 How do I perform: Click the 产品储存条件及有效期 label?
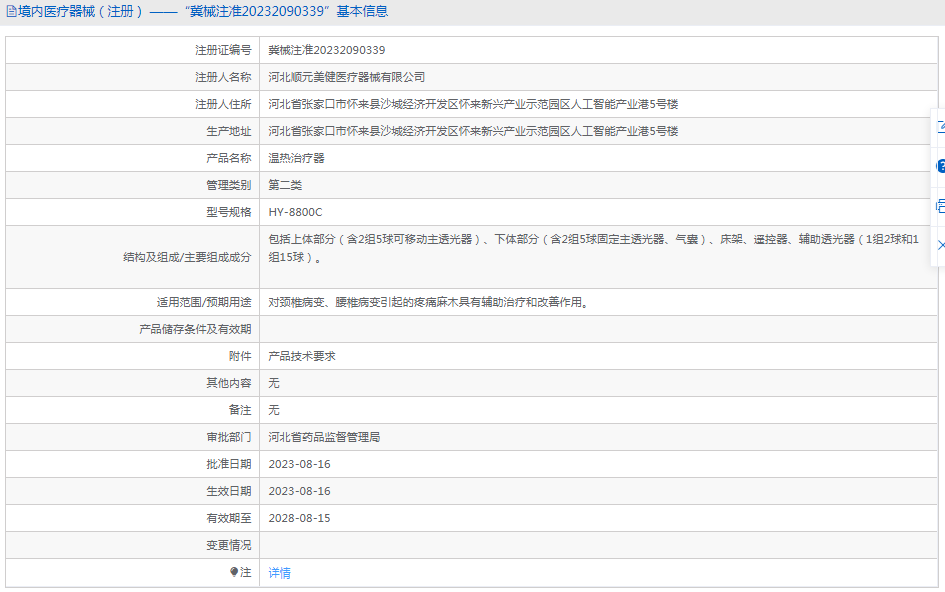[x=195, y=329]
